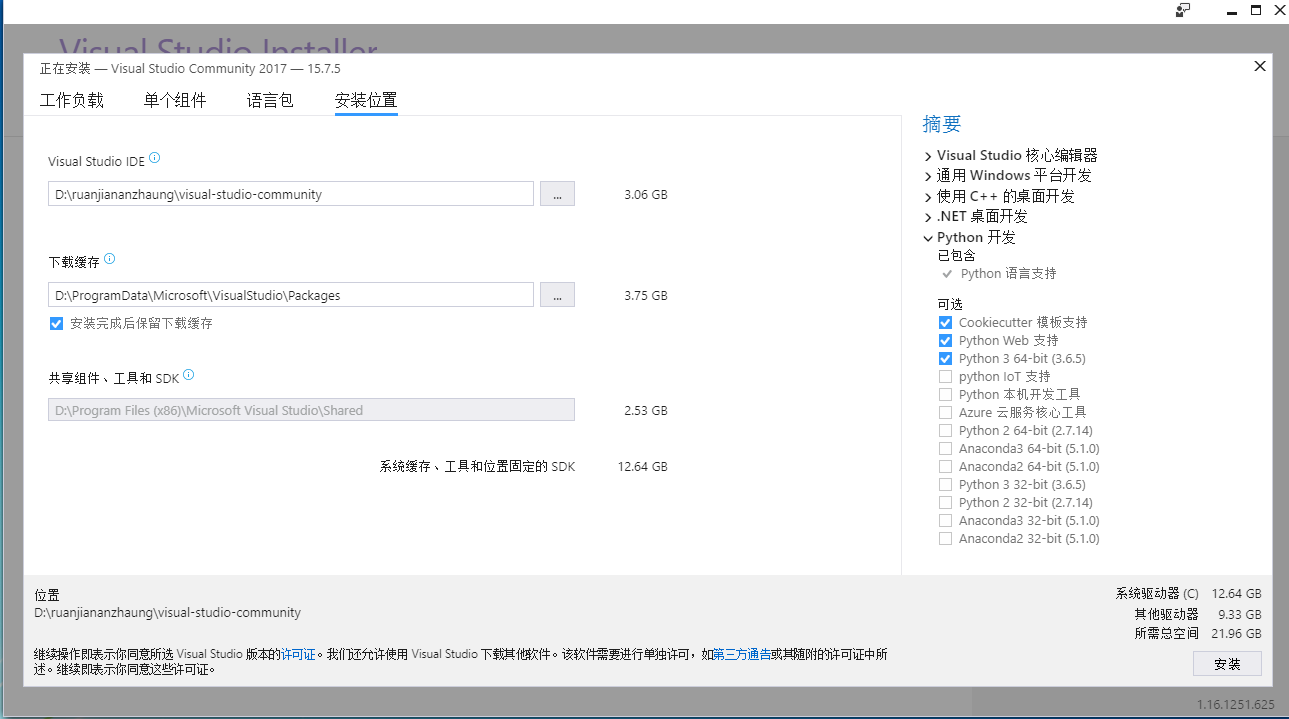Check Anaconda3 32-bit (5.1.0)

[x=945, y=520]
